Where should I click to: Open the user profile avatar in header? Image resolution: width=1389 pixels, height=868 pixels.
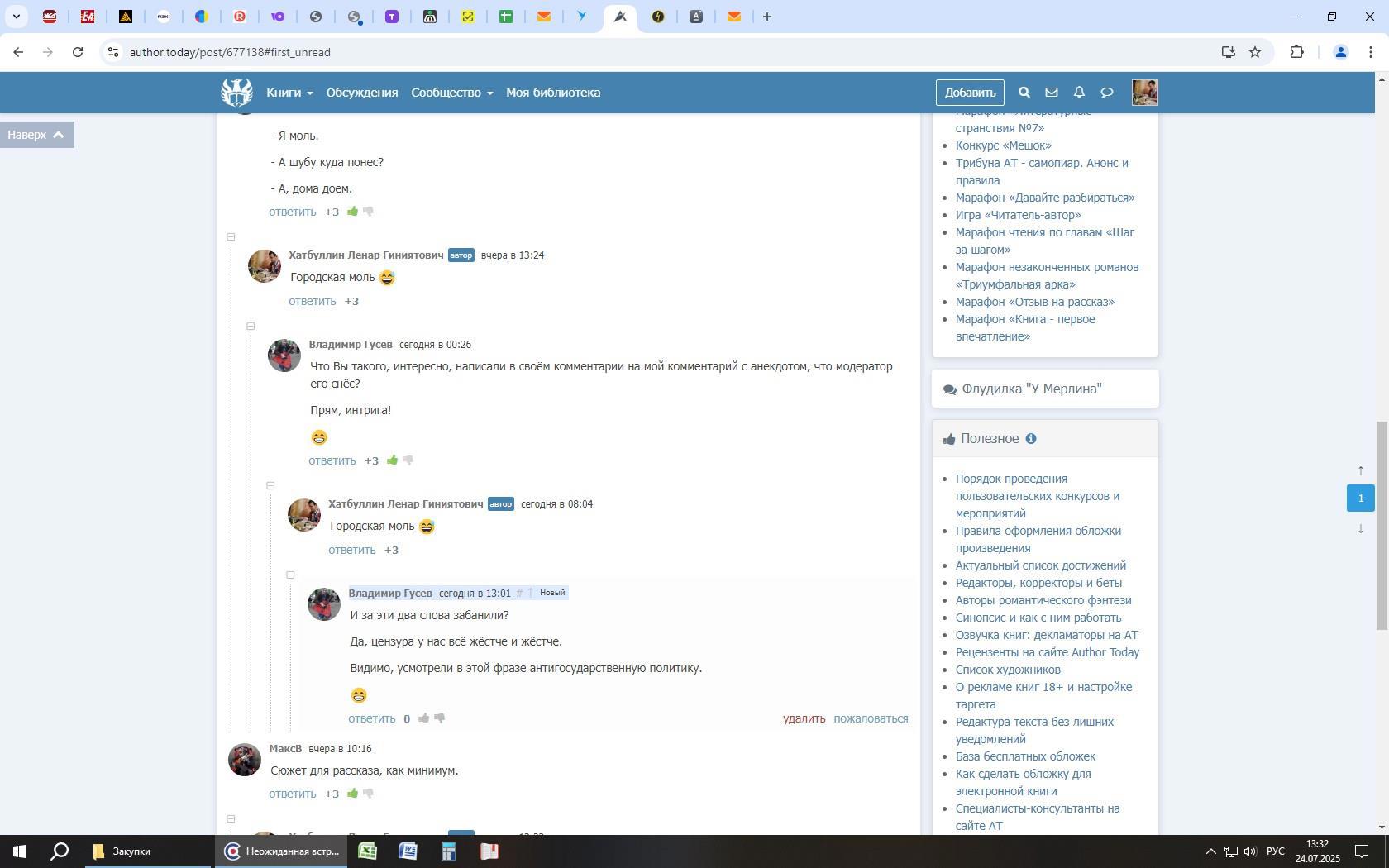(1145, 93)
